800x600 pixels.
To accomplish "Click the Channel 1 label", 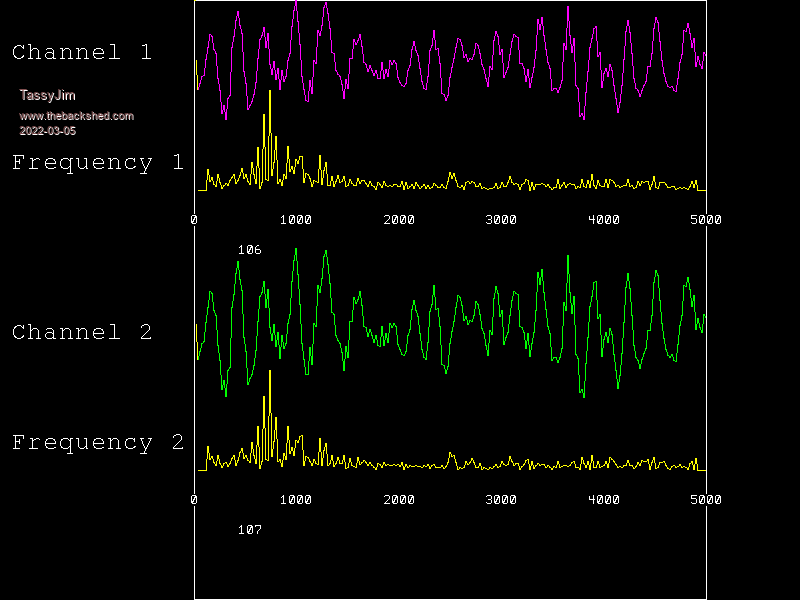I will pyautogui.click(x=82, y=53).
